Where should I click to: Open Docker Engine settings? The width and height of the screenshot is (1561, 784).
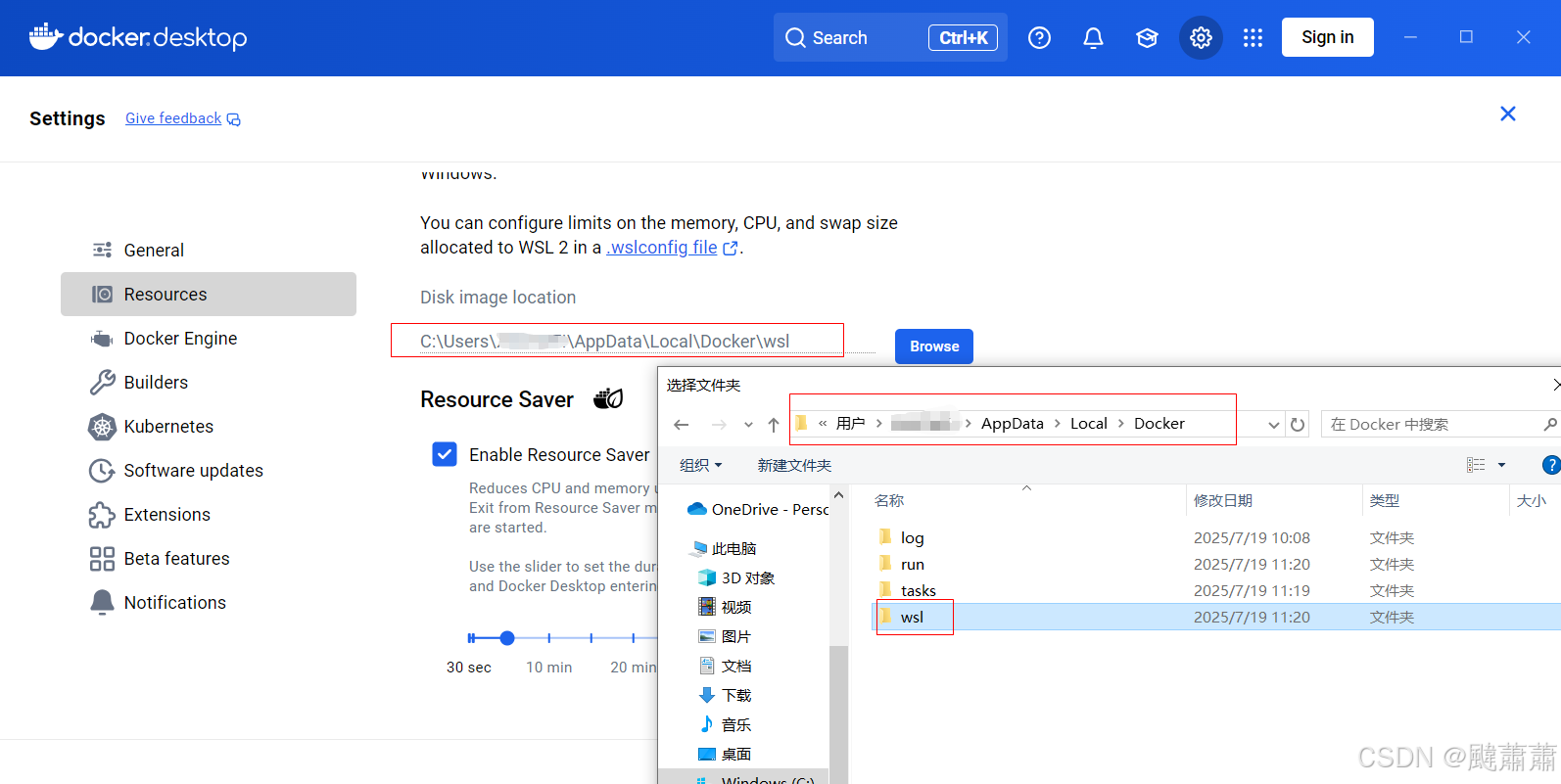(209, 339)
